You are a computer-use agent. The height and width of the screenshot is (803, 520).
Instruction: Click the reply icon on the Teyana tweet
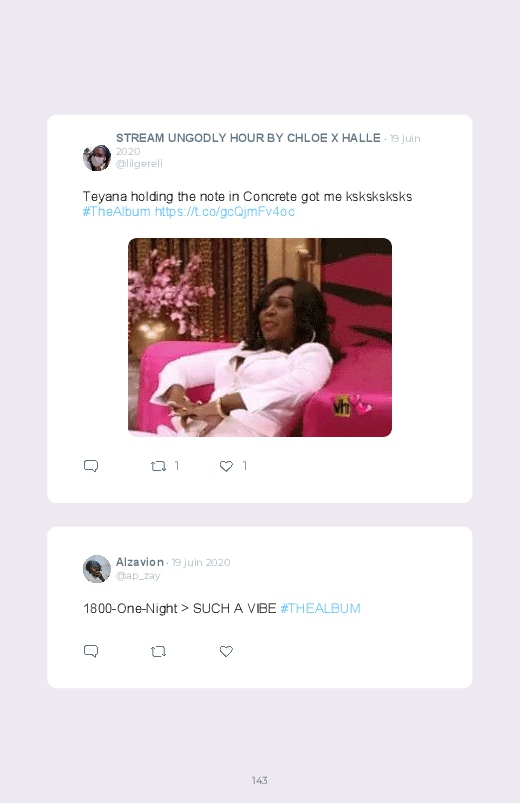[x=91, y=466]
